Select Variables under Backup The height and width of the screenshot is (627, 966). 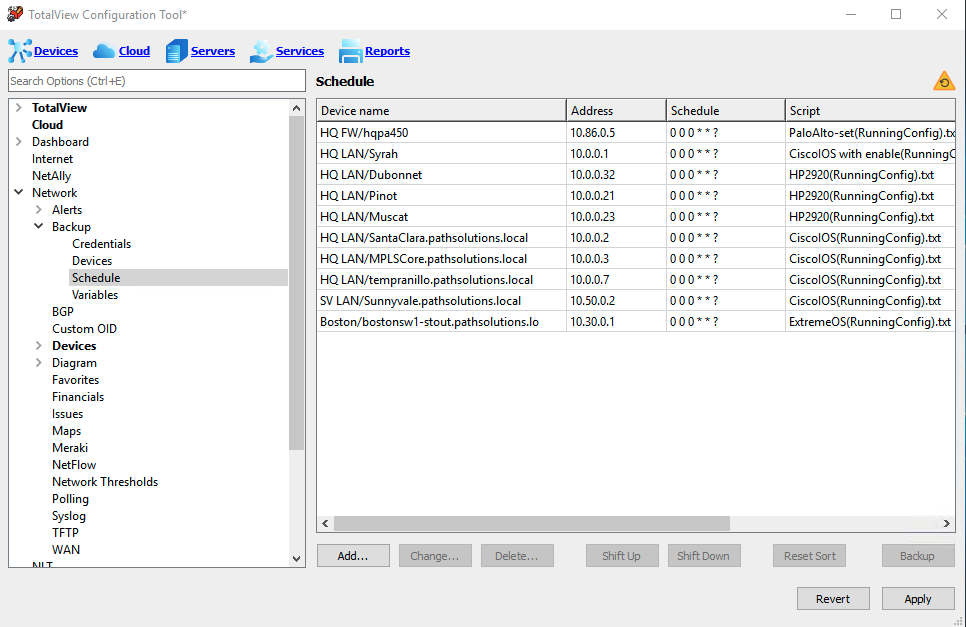click(x=95, y=295)
